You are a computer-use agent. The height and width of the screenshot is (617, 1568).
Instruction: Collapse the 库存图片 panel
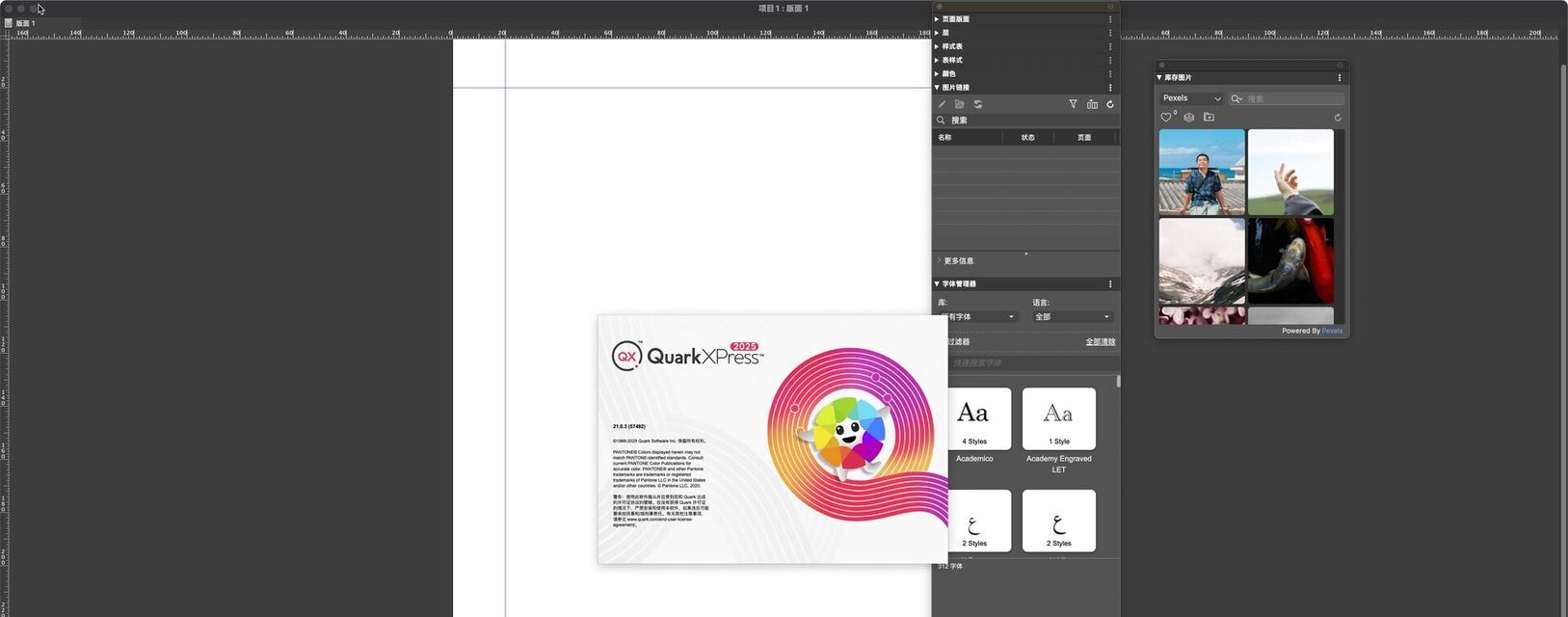click(1159, 78)
